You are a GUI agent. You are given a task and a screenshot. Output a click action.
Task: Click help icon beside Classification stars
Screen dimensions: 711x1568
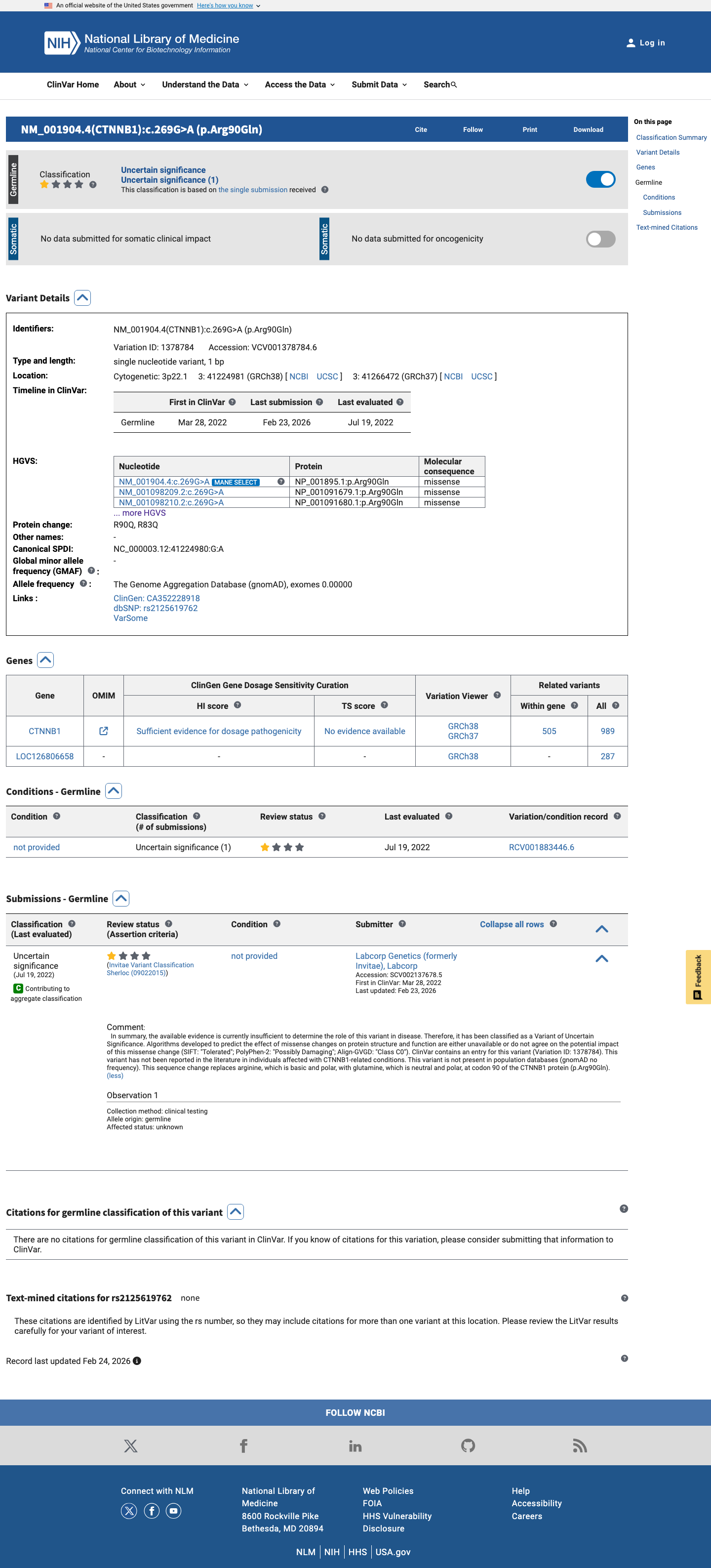[93, 184]
